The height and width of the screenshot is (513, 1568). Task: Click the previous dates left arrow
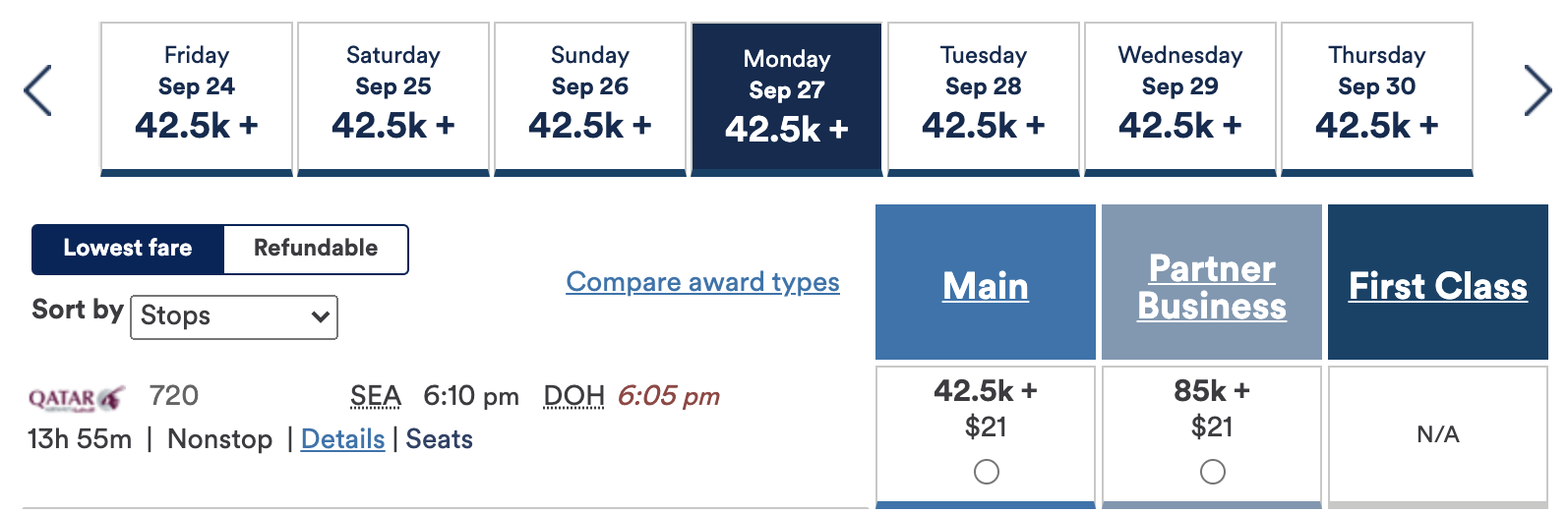[x=37, y=90]
